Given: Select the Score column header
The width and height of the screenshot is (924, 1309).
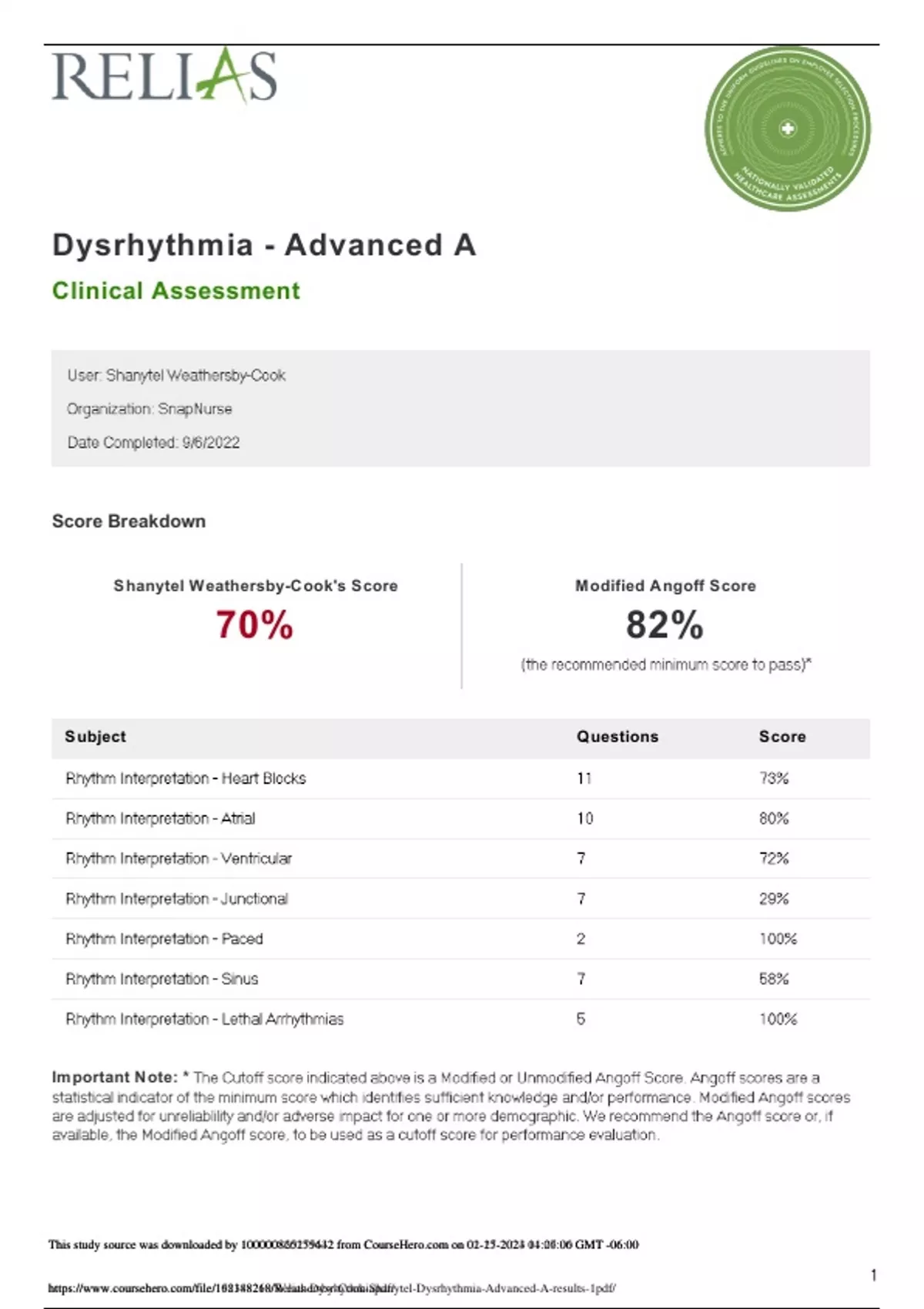Looking at the screenshot, I should 782,737.
